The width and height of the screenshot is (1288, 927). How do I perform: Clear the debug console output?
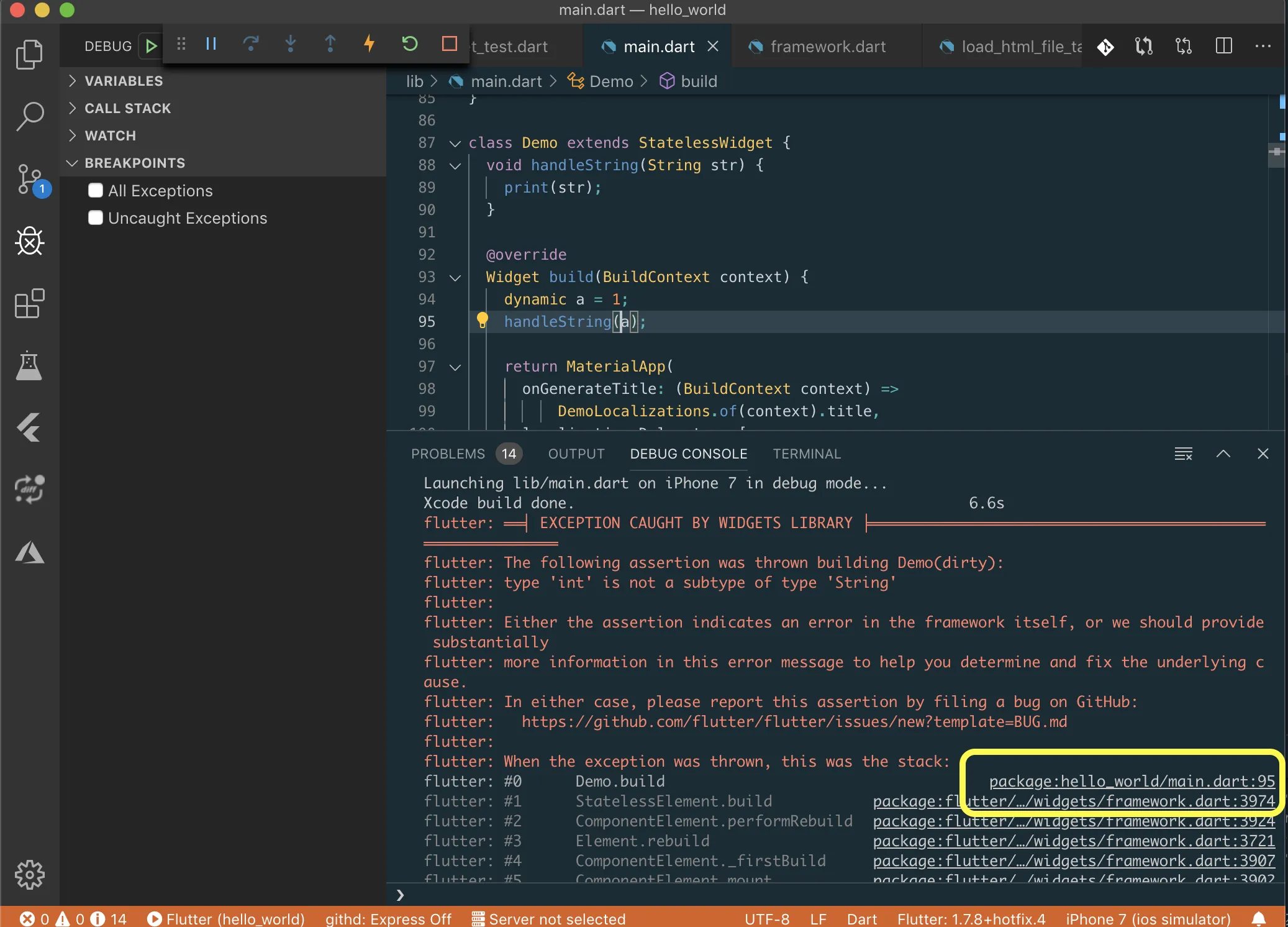tap(1183, 454)
